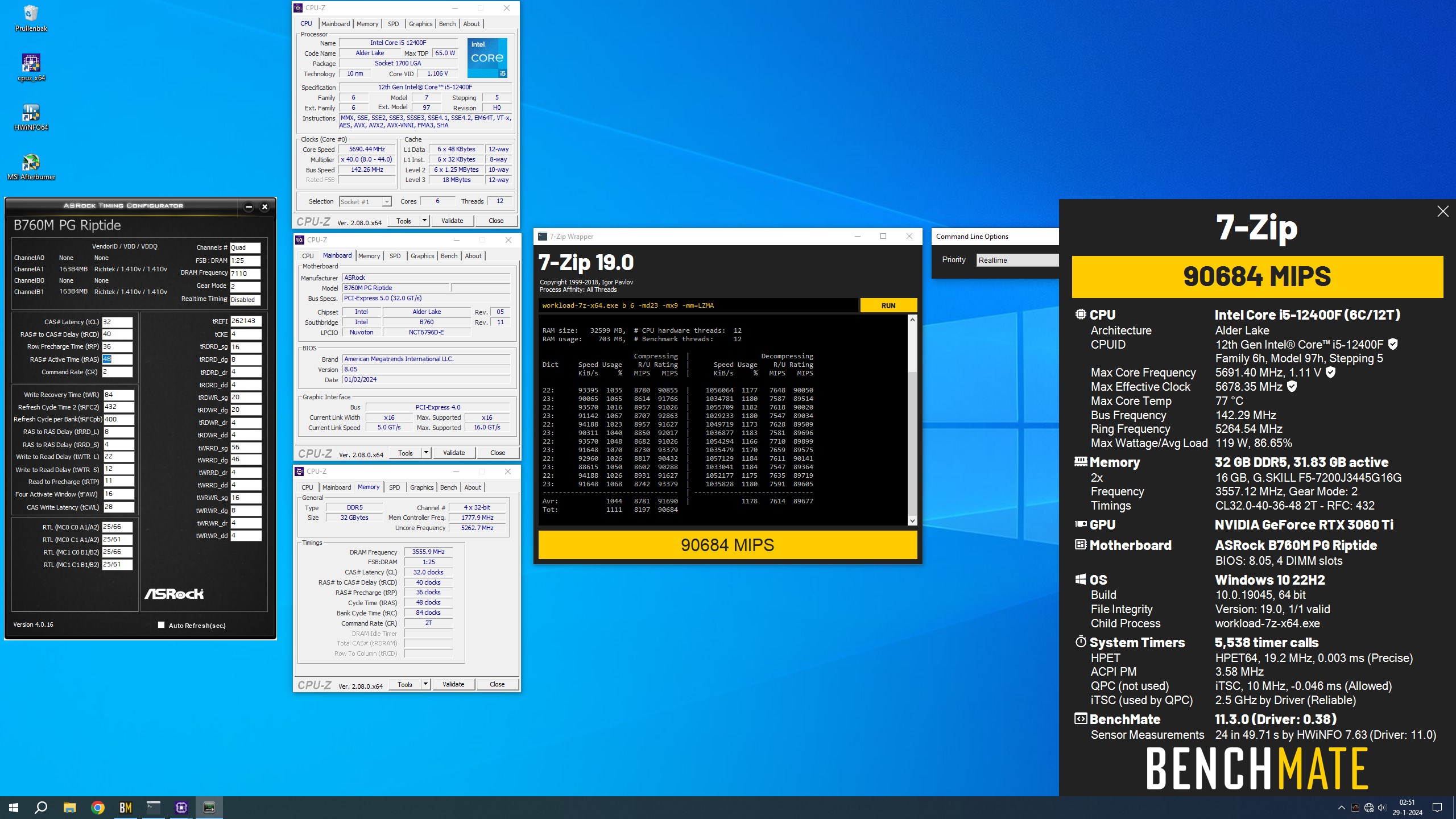Image resolution: width=1456 pixels, height=819 pixels.
Task: Click the CPU-Z title icon of the top window
Action: (x=299, y=8)
